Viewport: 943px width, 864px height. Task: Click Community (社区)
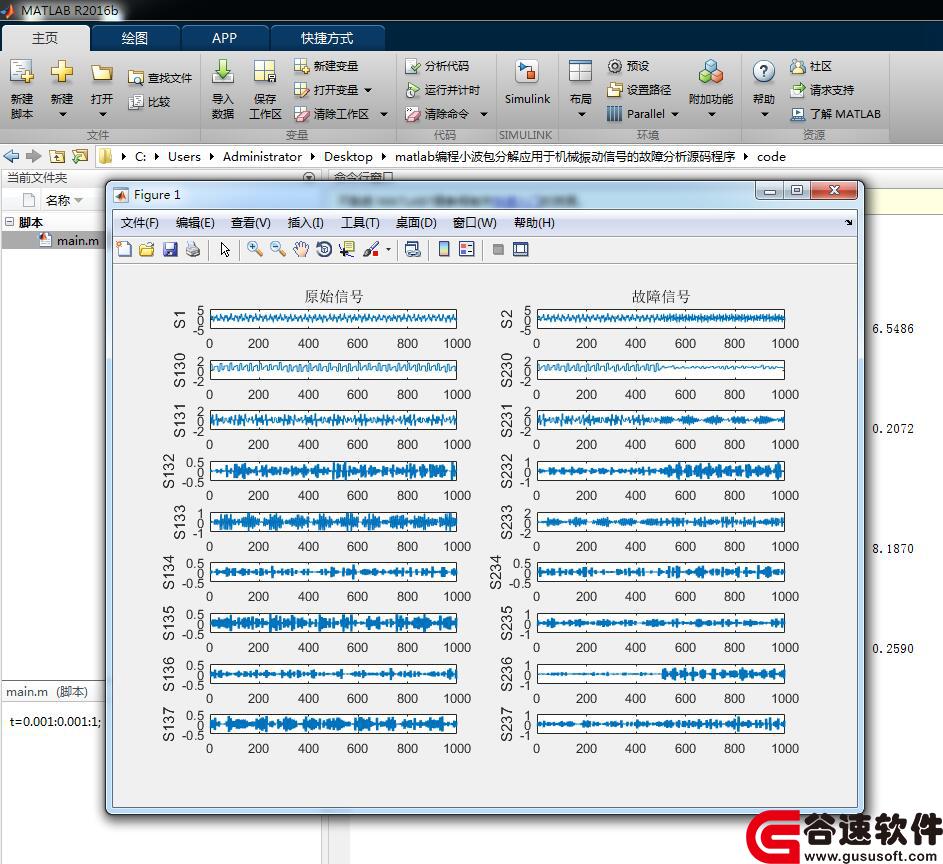[811, 66]
